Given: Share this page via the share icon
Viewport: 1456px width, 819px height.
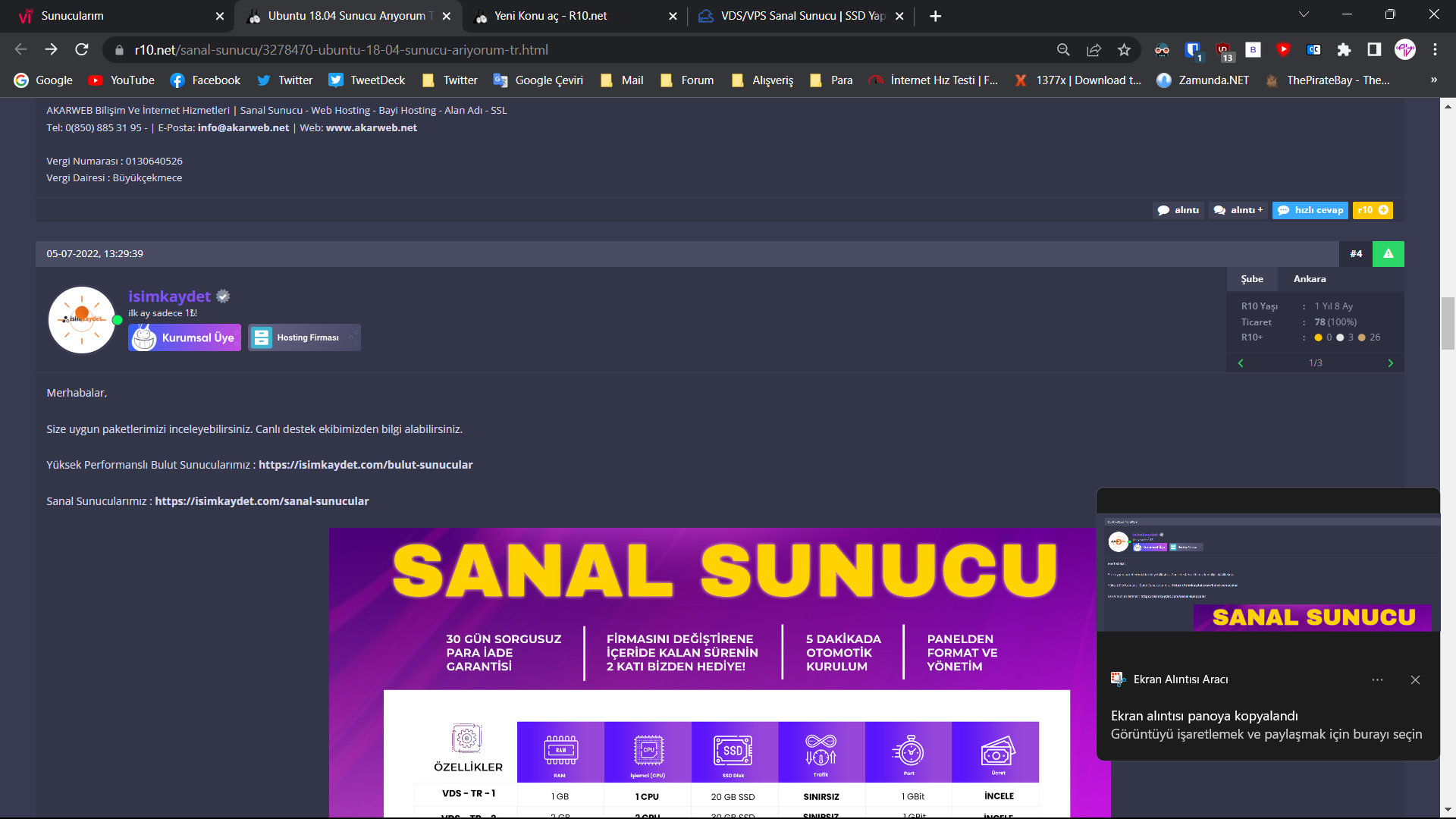Looking at the screenshot, I should (1094, 49).
